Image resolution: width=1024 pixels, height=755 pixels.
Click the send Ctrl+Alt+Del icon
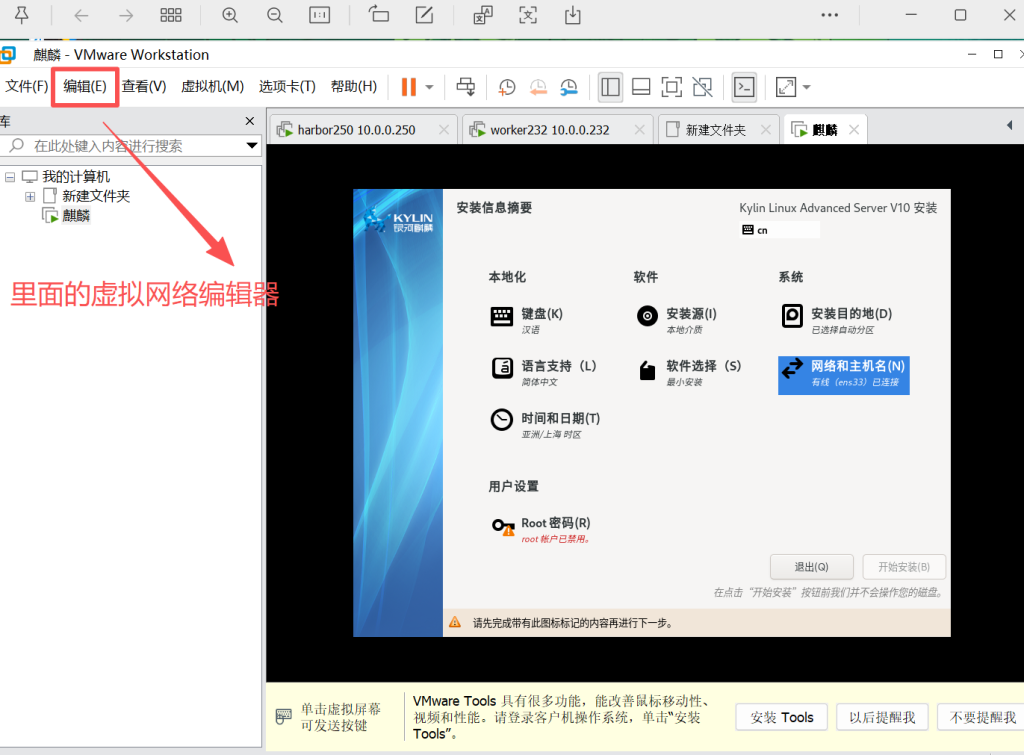[465, 87]
